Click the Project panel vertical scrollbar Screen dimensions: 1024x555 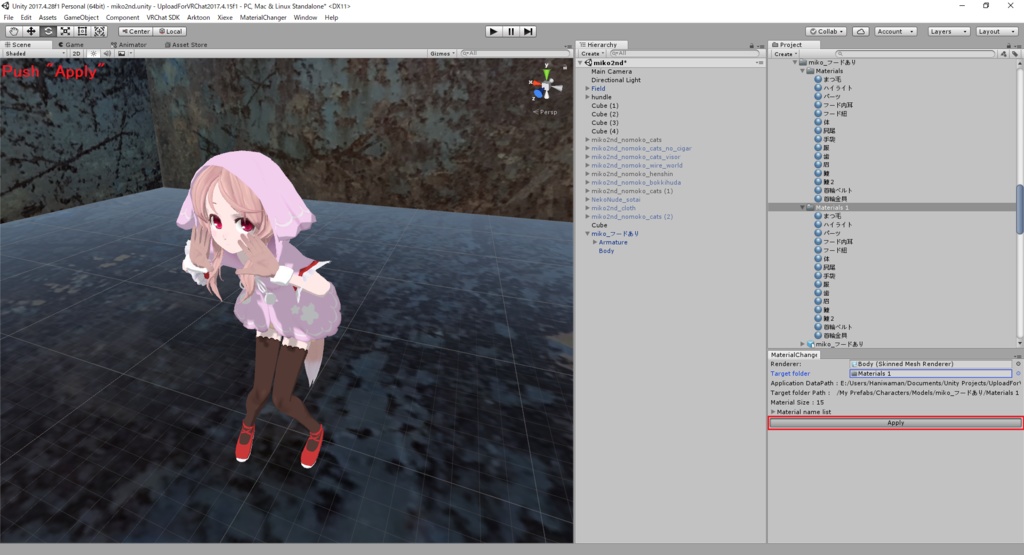tap(1019, 209)
